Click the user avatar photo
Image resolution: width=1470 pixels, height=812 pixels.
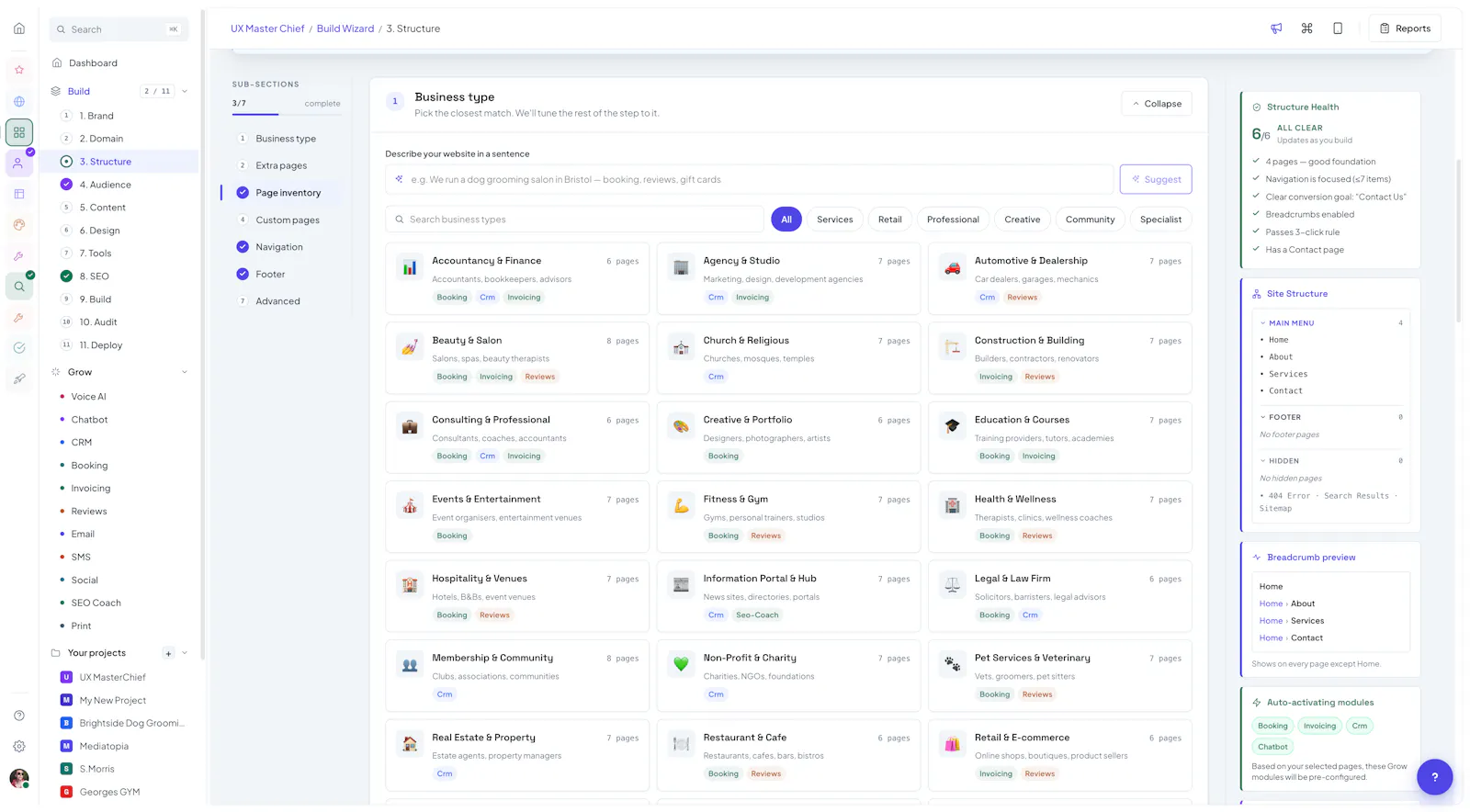[19, 779]
